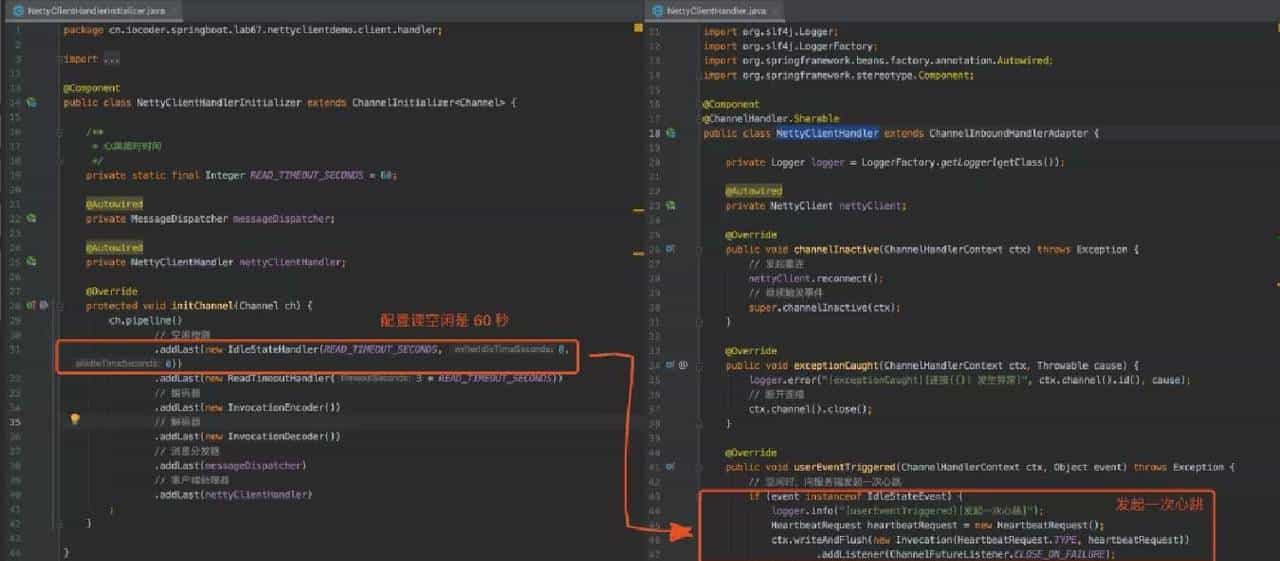The image size is (1280, 561).
Task: Click the yellow warning stripe at top of left editor scrollbar
Action: [x=636, y=28]
